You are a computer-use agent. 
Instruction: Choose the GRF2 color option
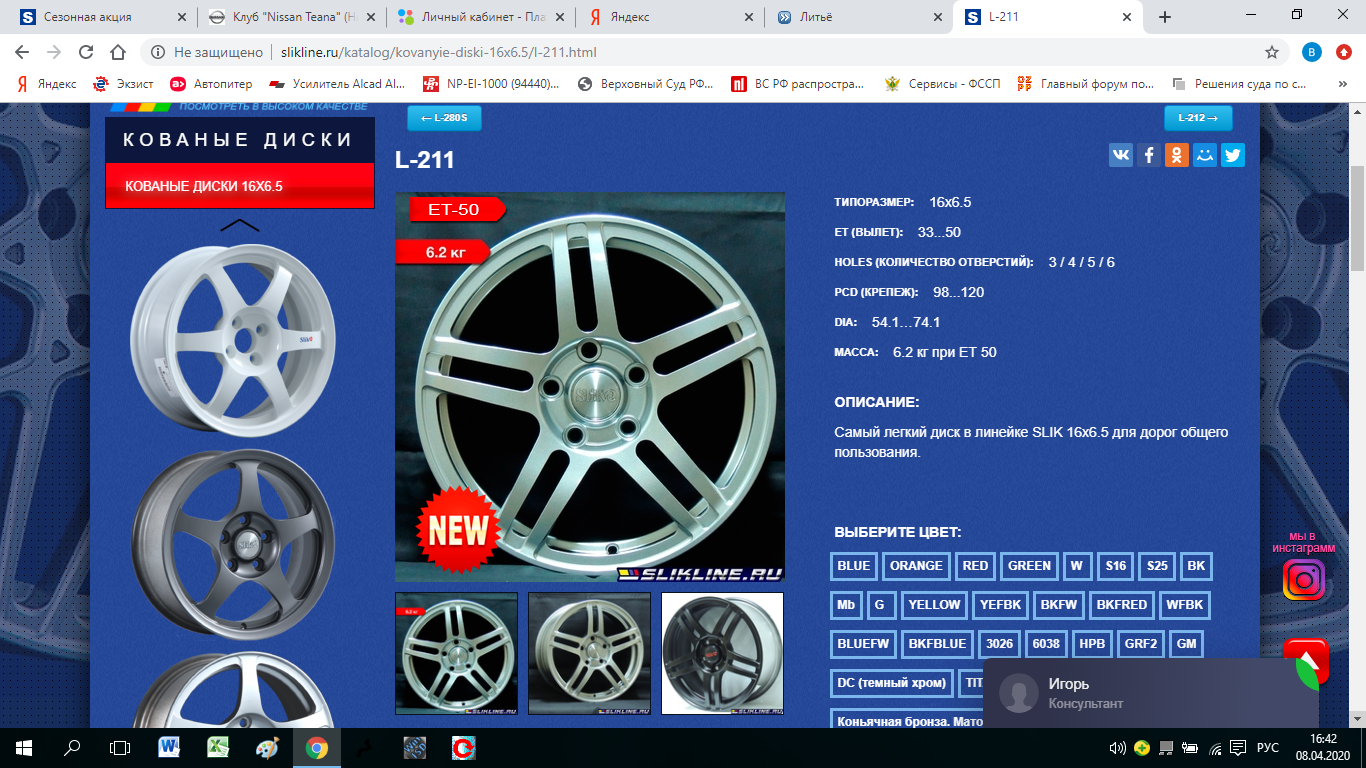[1140, 644]
